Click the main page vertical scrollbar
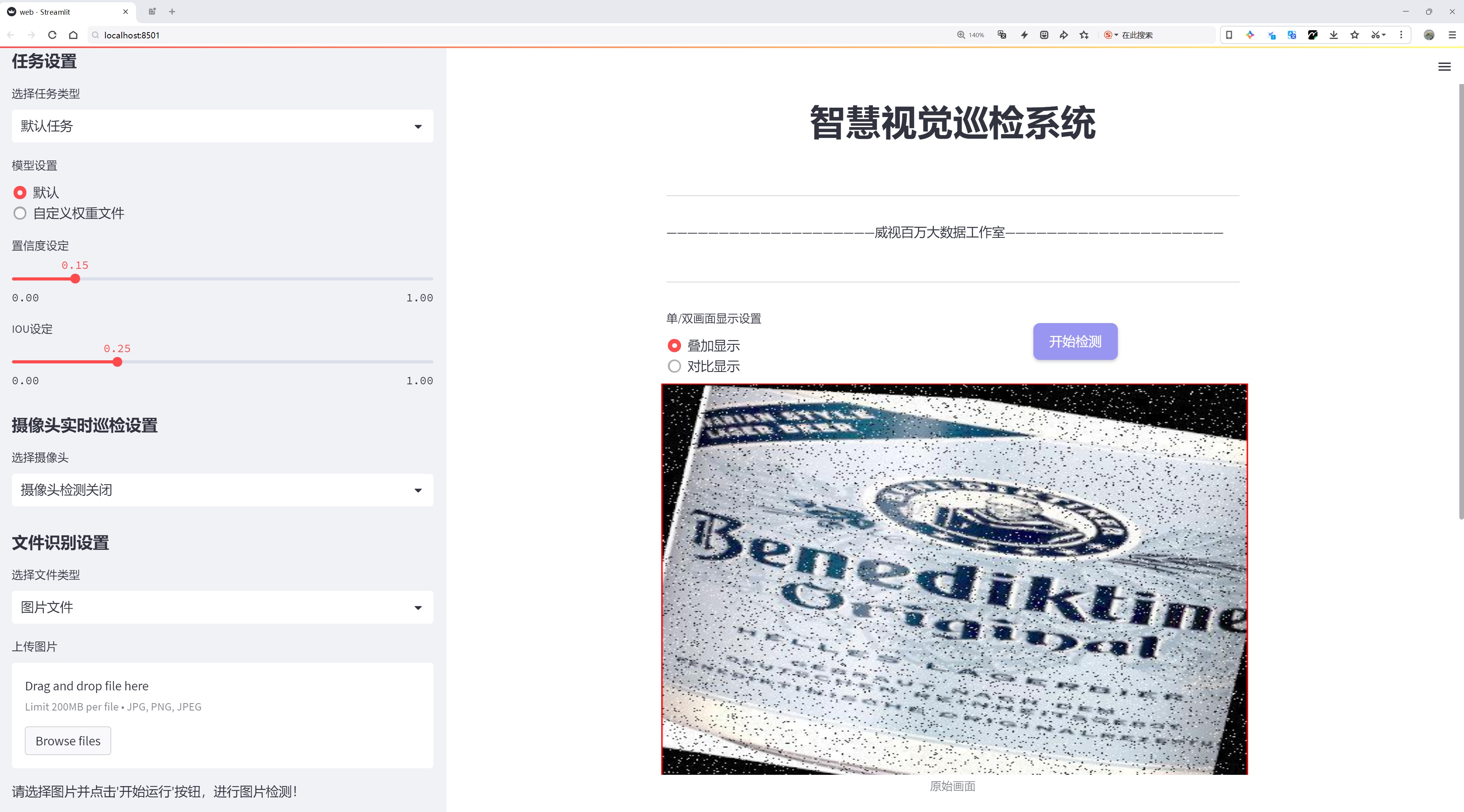Image resolution: width=1464 pixels, height=812 pixels. tap(1461, 301)
